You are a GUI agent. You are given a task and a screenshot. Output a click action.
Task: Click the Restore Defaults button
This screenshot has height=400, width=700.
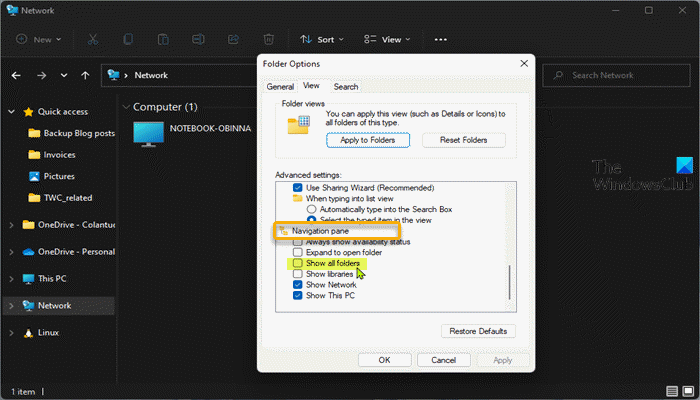(x=478, y=331)
